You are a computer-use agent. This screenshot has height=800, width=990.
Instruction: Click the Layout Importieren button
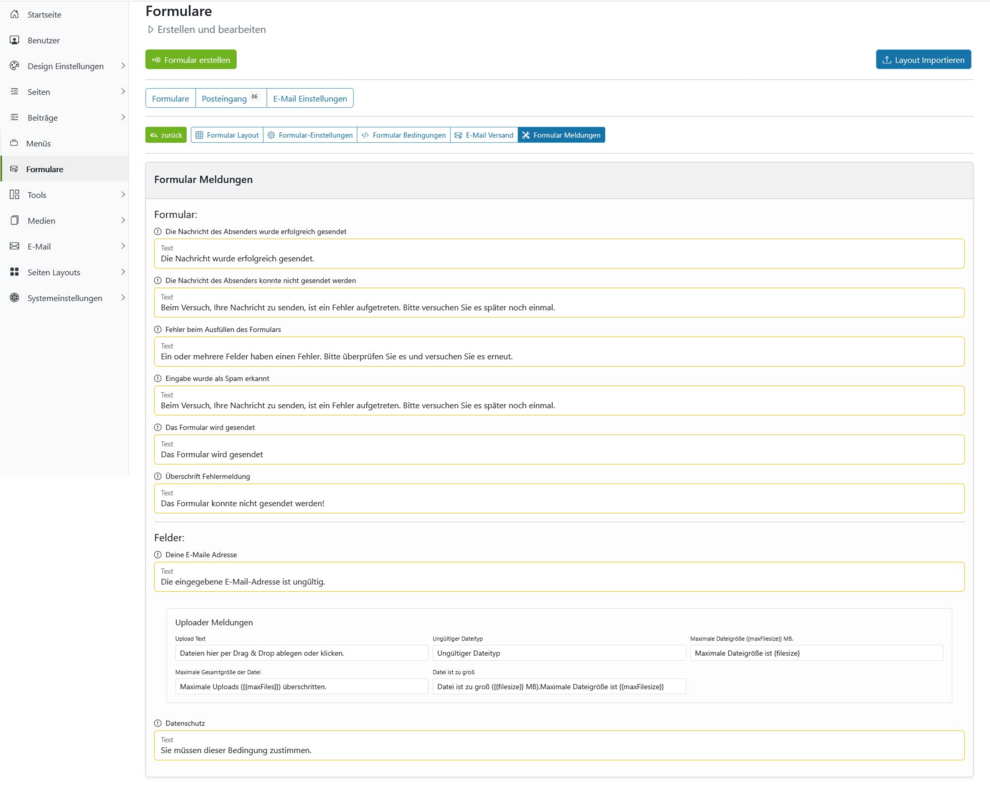coord(923,60)
